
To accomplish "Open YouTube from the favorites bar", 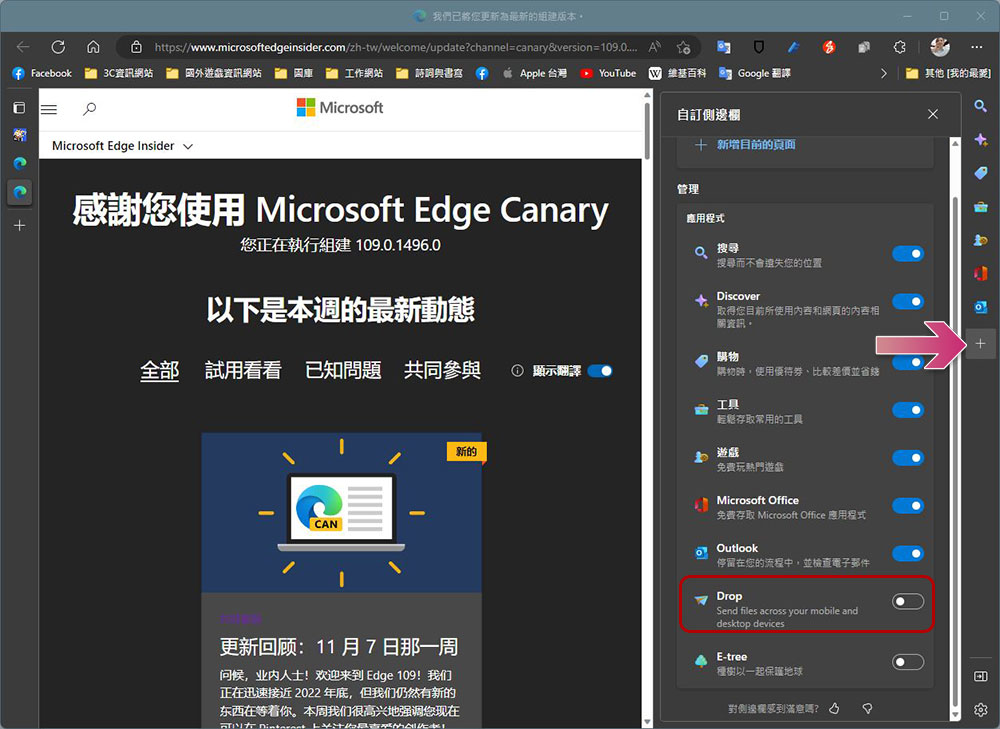I will [x=608, y=72].
